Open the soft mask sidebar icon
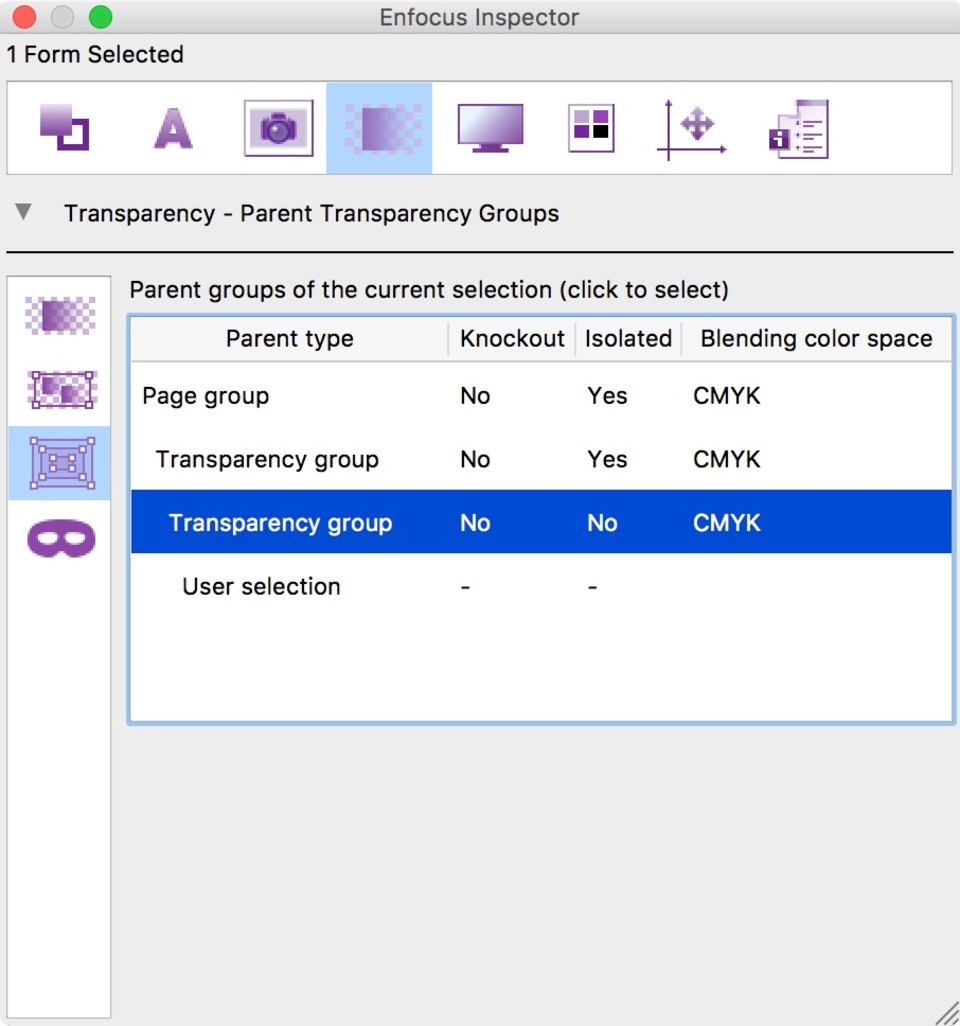Image resolution: width=960 pixels, height=1026 pixels. pyautogui.click(x=62, y=538)
